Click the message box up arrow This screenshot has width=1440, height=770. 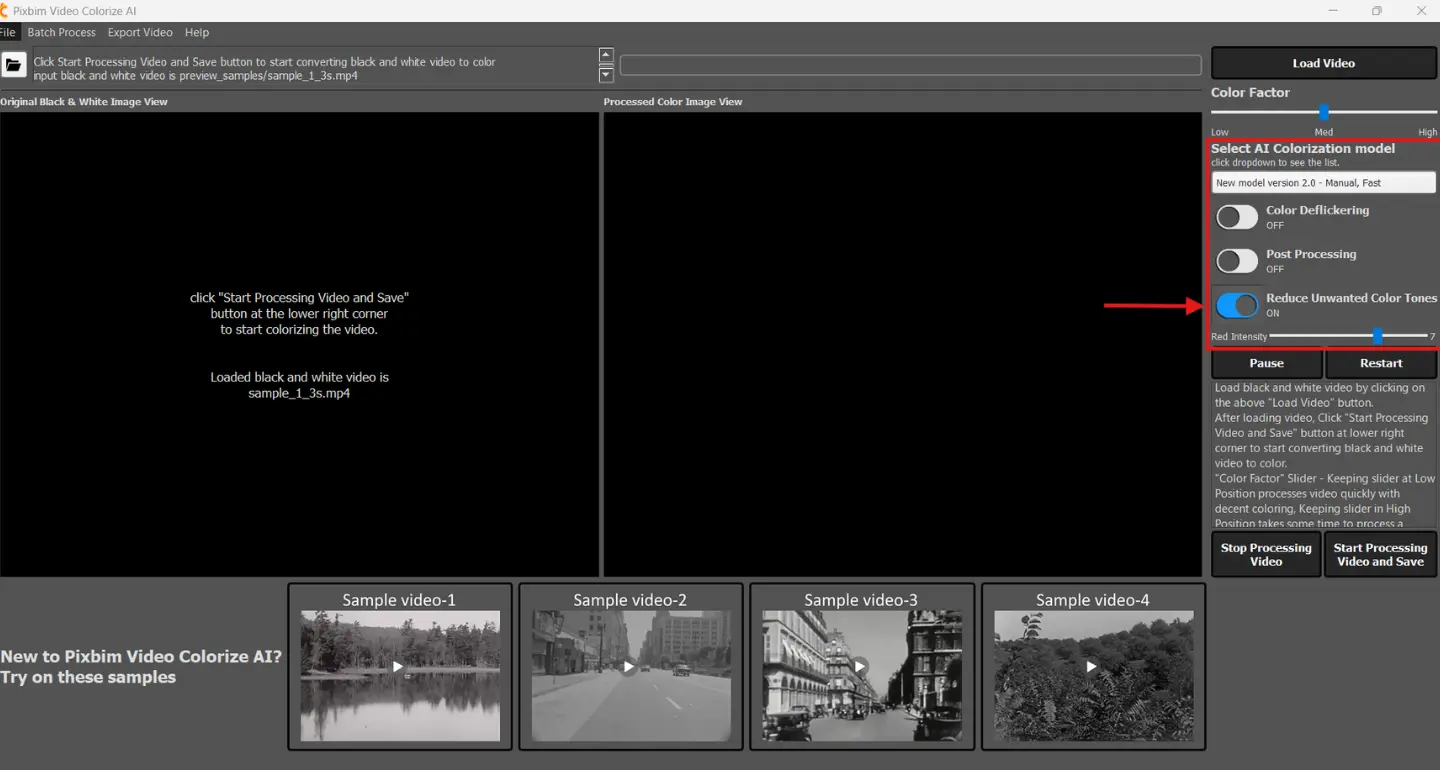(x=605, y=55)
